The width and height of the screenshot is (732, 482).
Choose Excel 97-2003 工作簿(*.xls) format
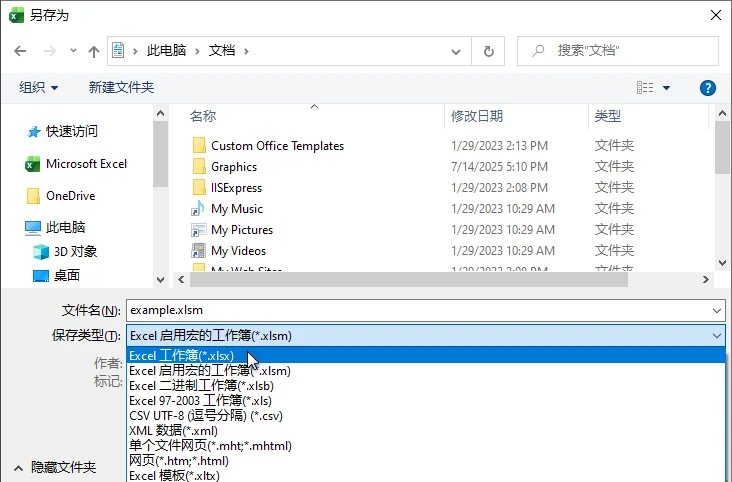(426, 401)
